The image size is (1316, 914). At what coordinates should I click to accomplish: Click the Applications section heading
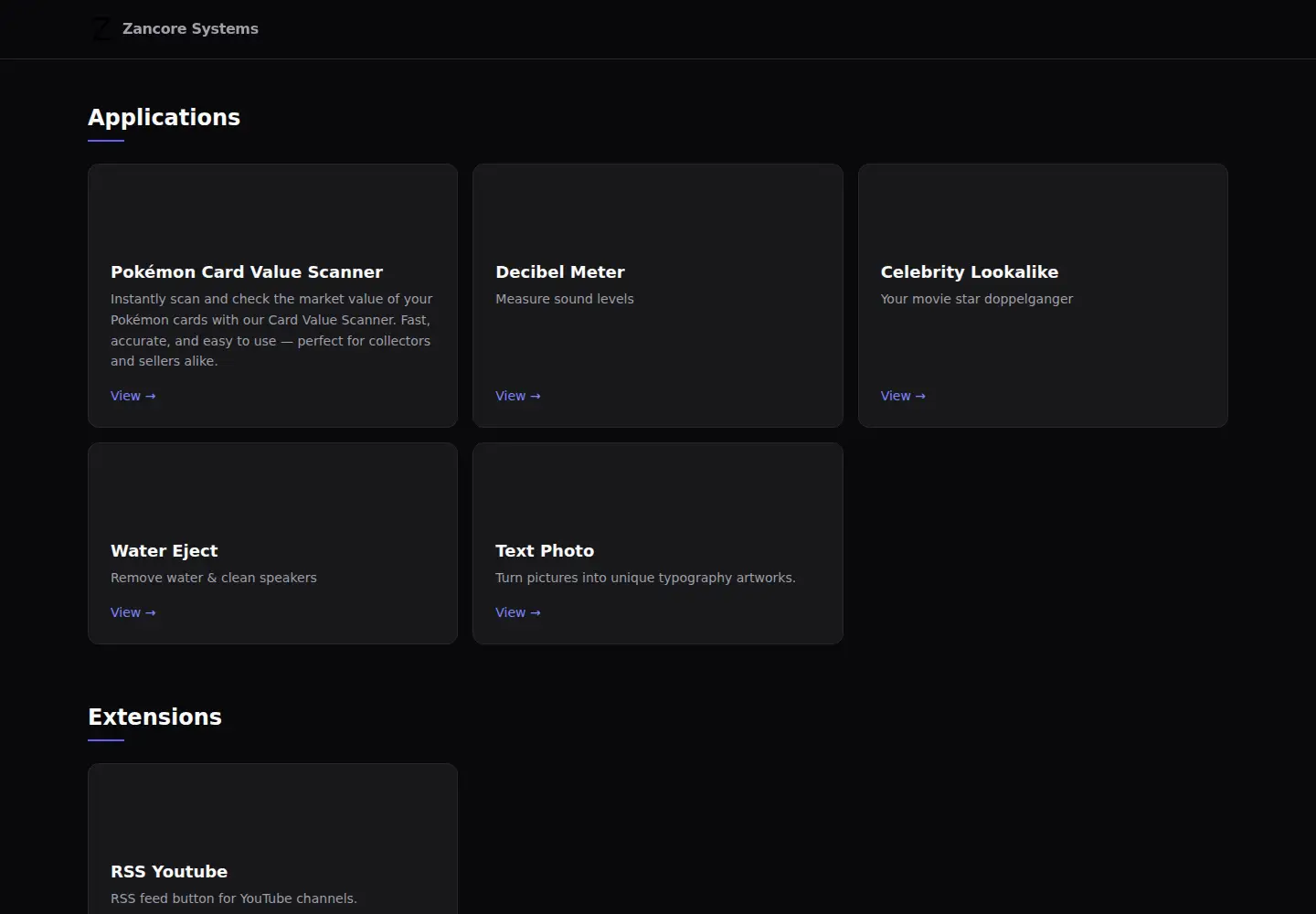[164, 117]
